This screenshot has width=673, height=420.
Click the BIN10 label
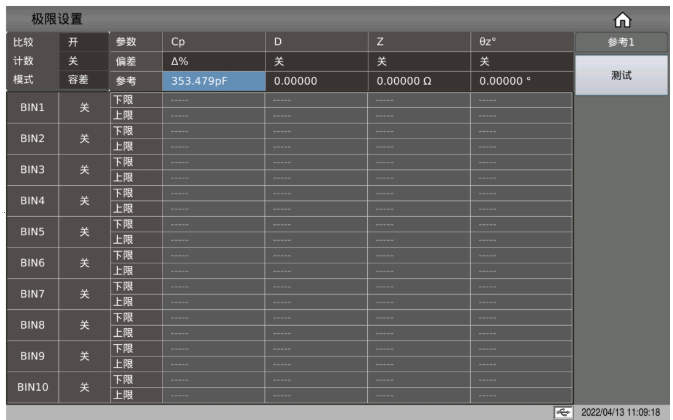pyautogui.click(x=33, y=387)
